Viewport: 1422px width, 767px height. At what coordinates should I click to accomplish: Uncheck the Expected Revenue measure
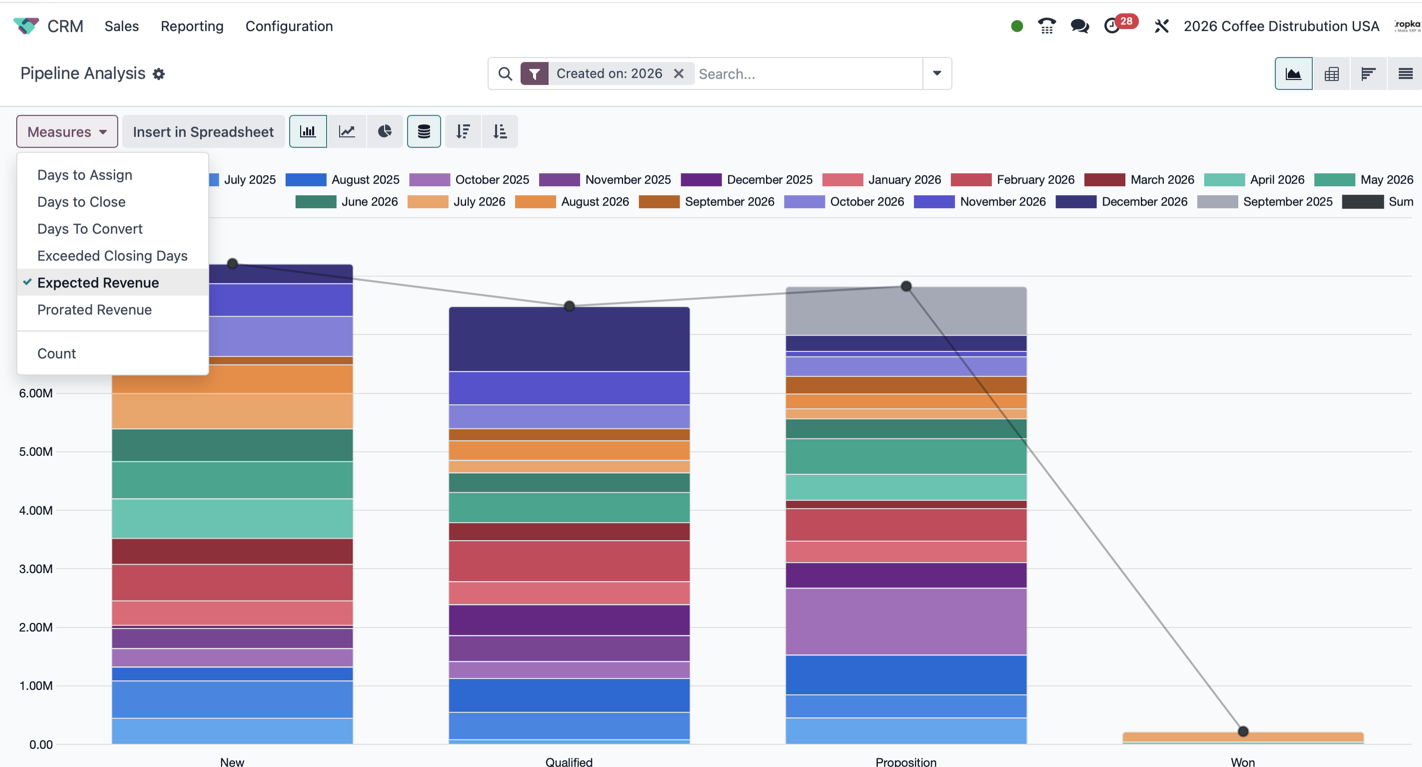pyautogui.click(x=113, y=282)
